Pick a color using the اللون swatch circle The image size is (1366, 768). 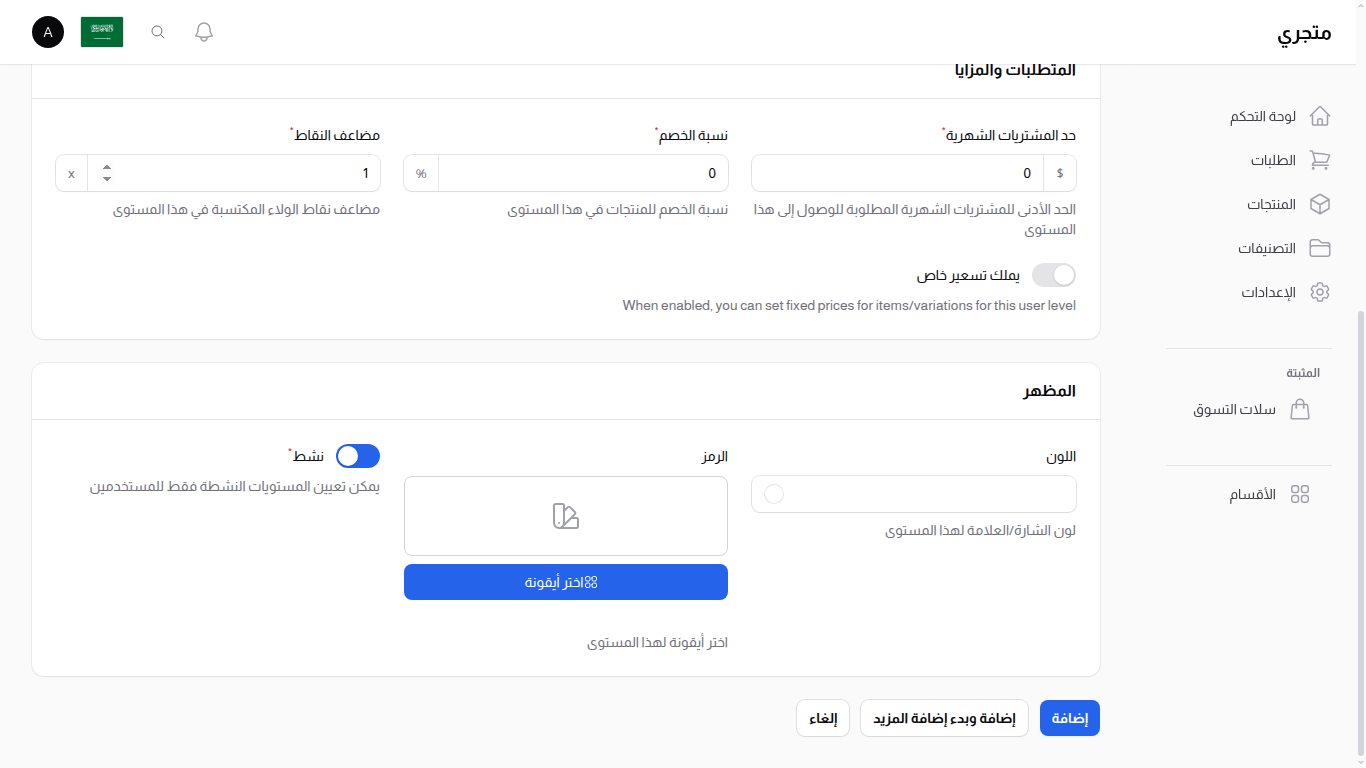[773, 493]
